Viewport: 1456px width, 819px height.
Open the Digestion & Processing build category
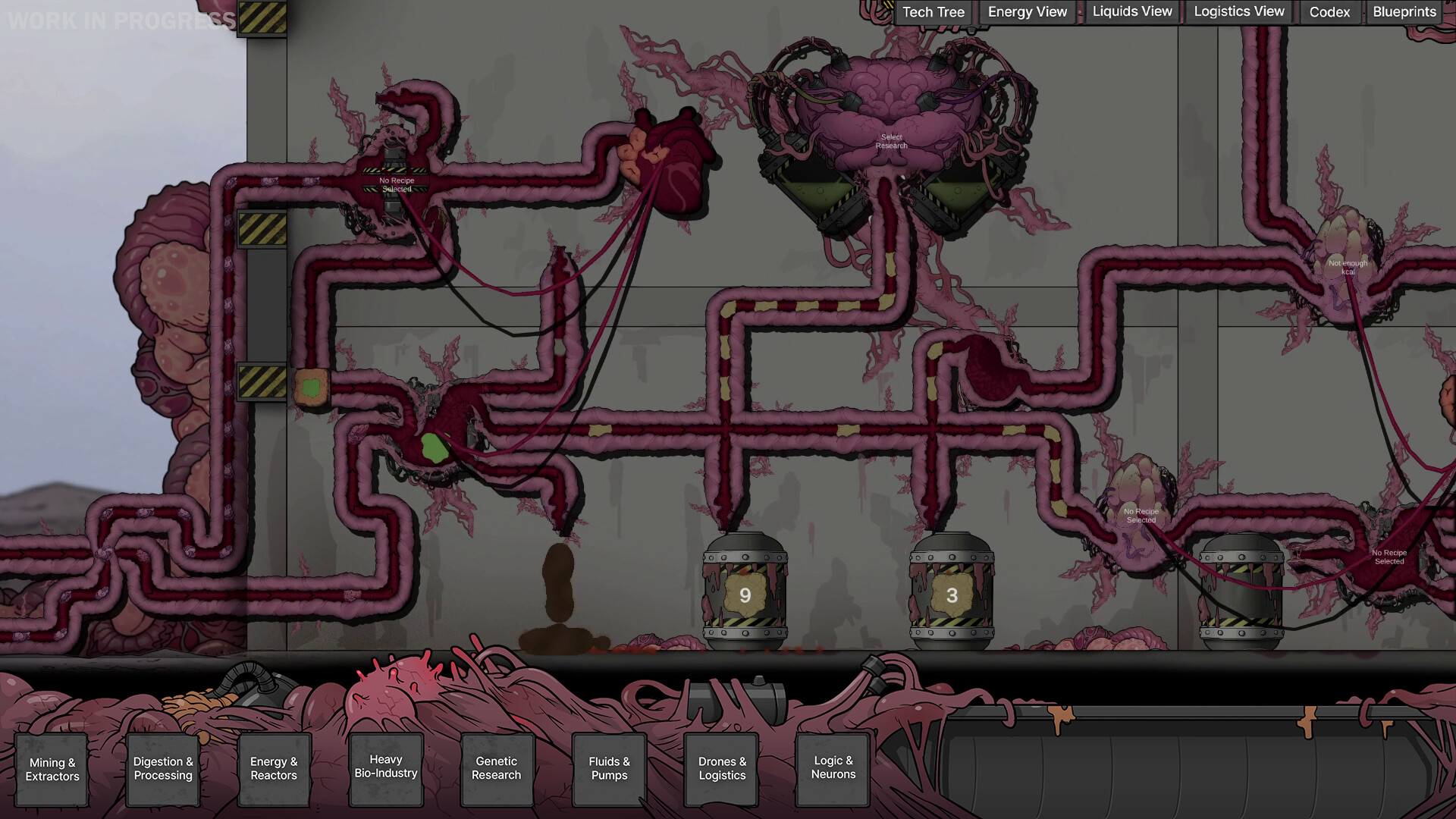tap(163, 769)
